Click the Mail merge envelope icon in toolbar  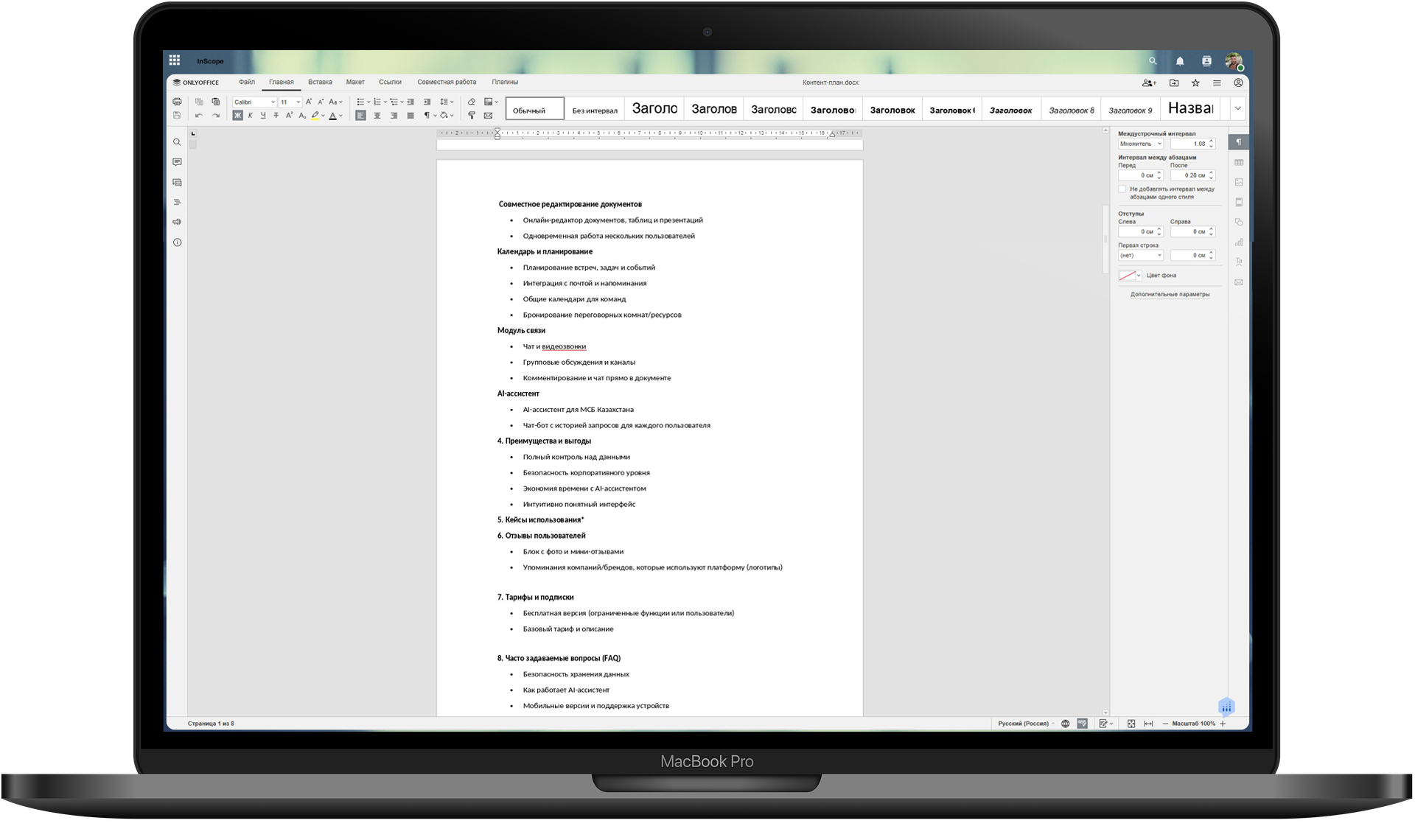(488, 115)
